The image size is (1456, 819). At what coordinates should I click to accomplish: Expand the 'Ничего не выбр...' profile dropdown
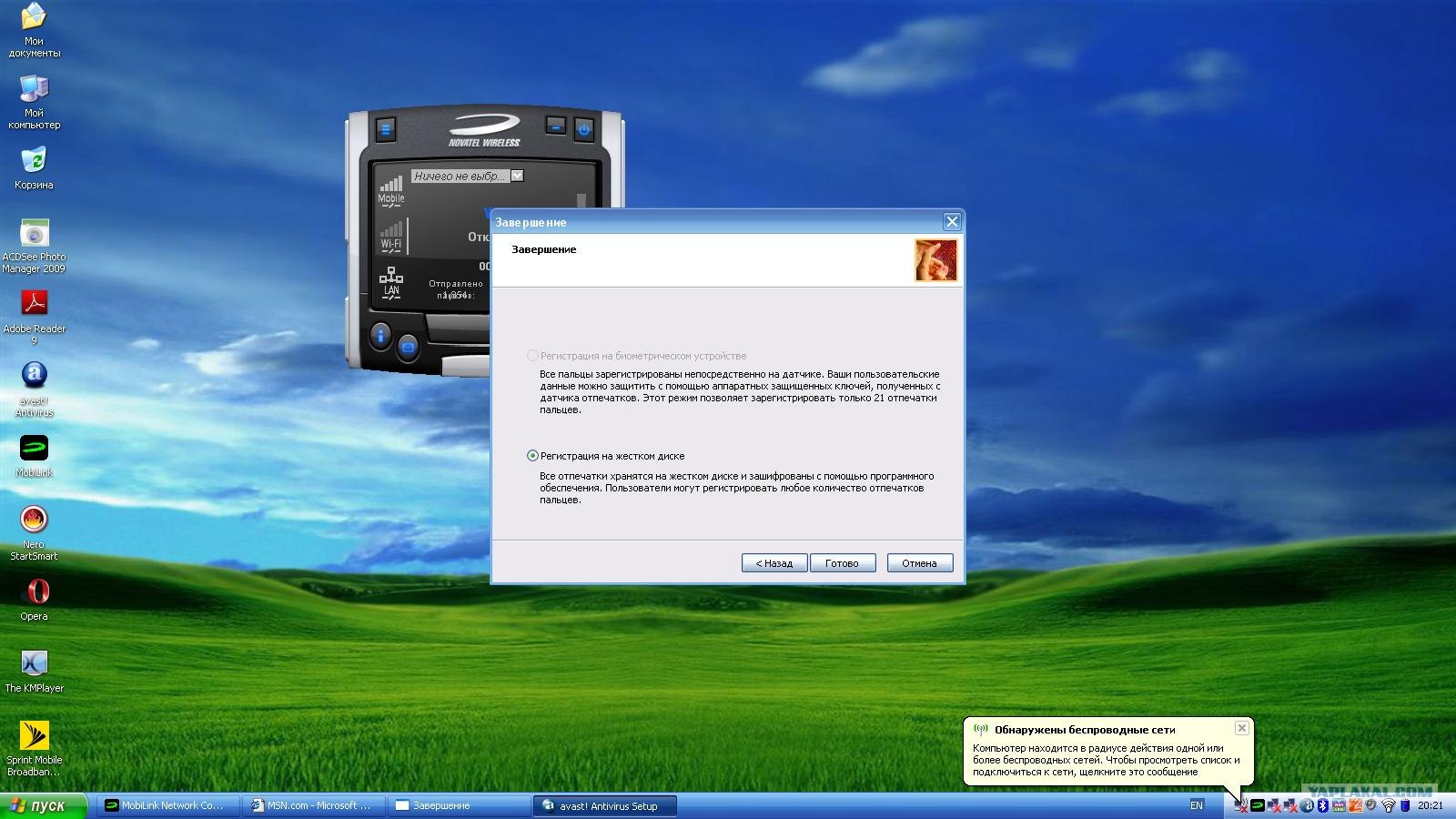pos(517,176)
